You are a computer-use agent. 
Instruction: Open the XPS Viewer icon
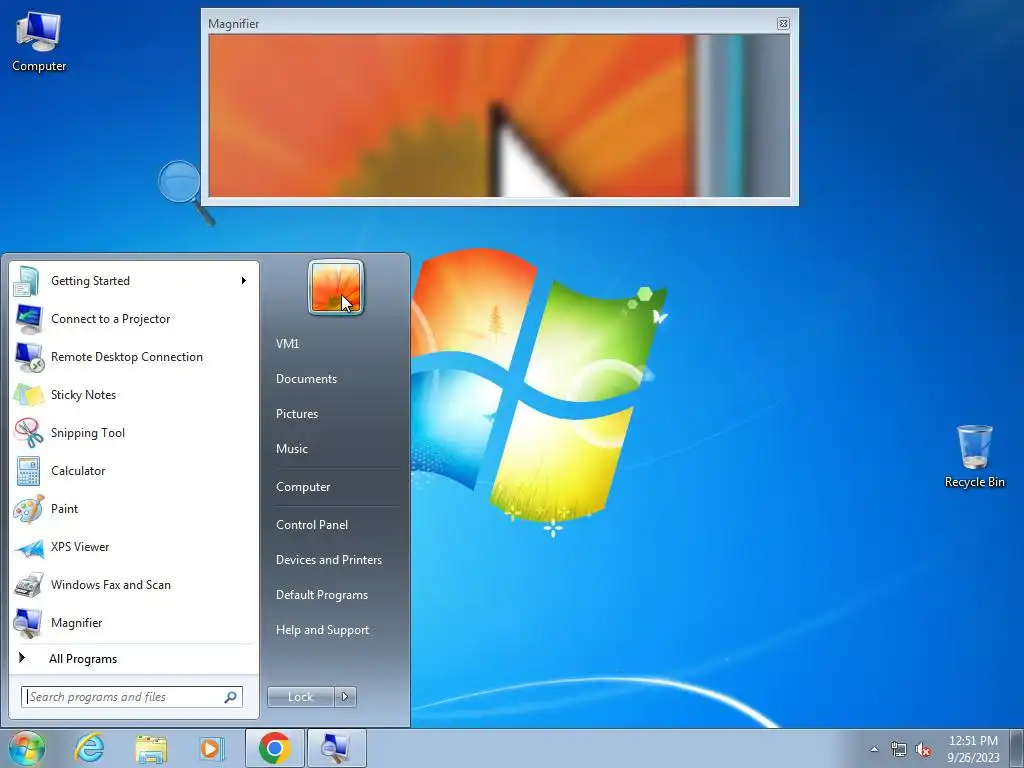coord(28,547)
